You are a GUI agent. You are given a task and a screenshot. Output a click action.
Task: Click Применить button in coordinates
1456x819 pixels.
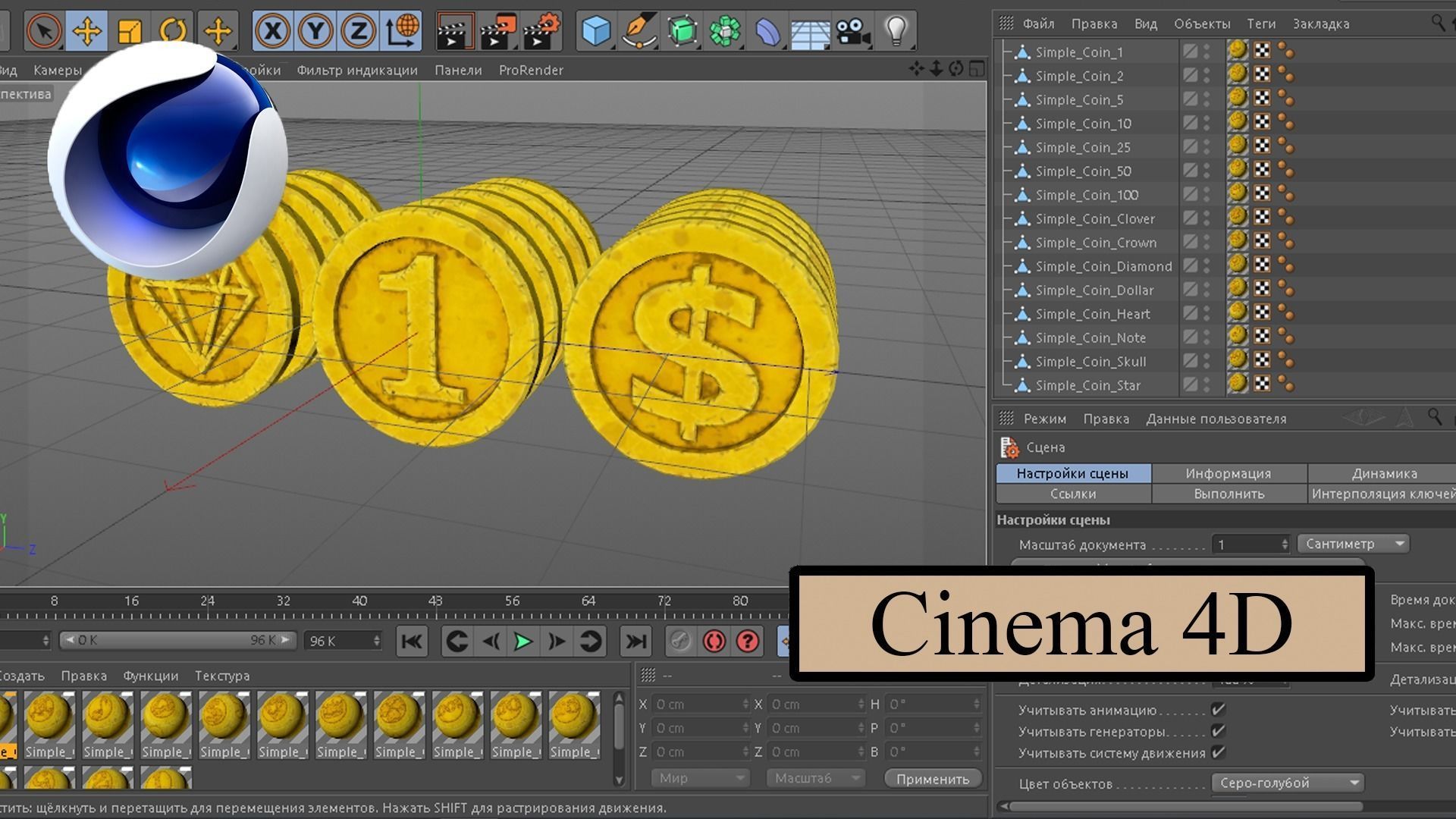933,779
